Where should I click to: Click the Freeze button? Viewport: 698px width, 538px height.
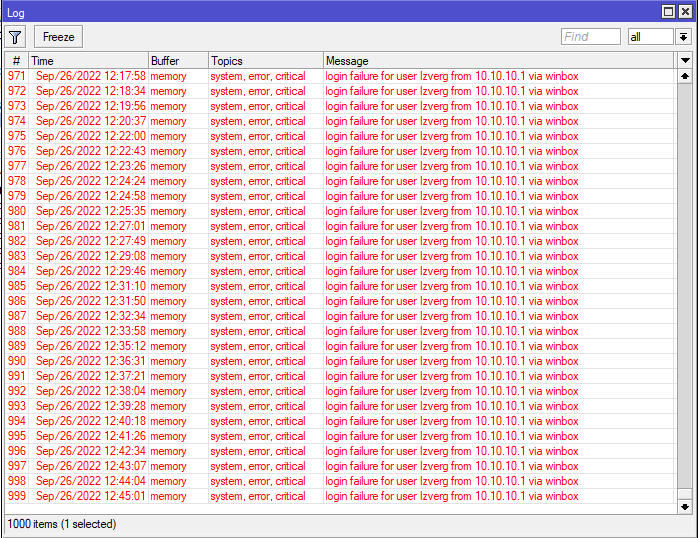point(58,37)
